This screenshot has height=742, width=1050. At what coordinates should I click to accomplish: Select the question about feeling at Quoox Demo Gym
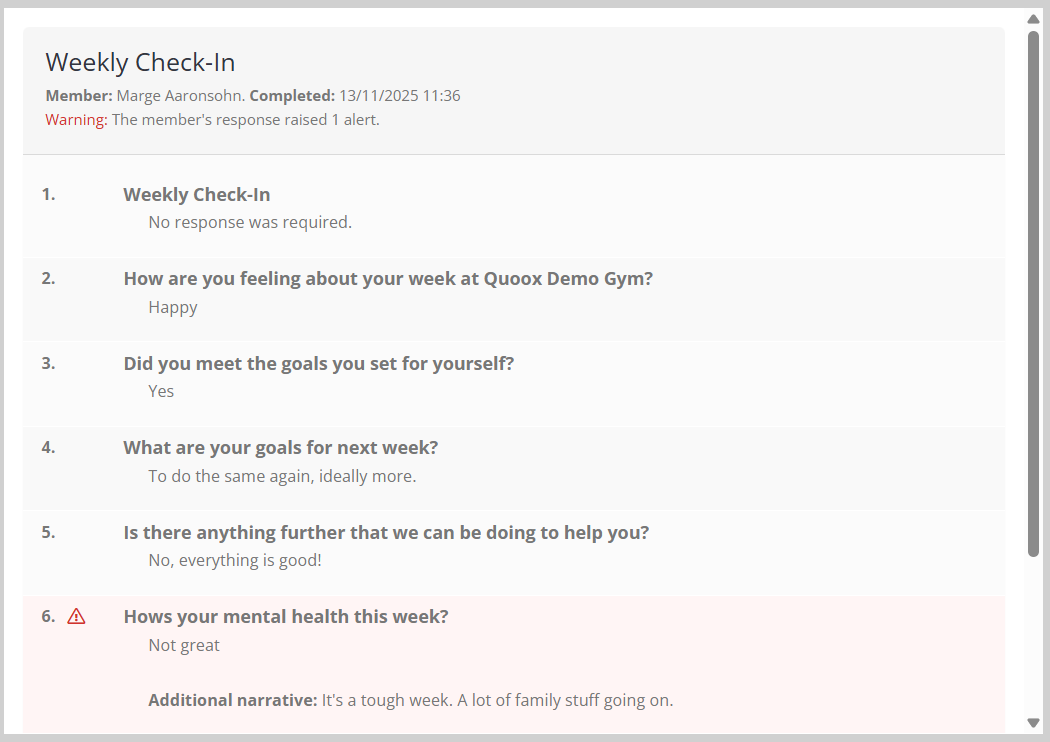(388, 279)
